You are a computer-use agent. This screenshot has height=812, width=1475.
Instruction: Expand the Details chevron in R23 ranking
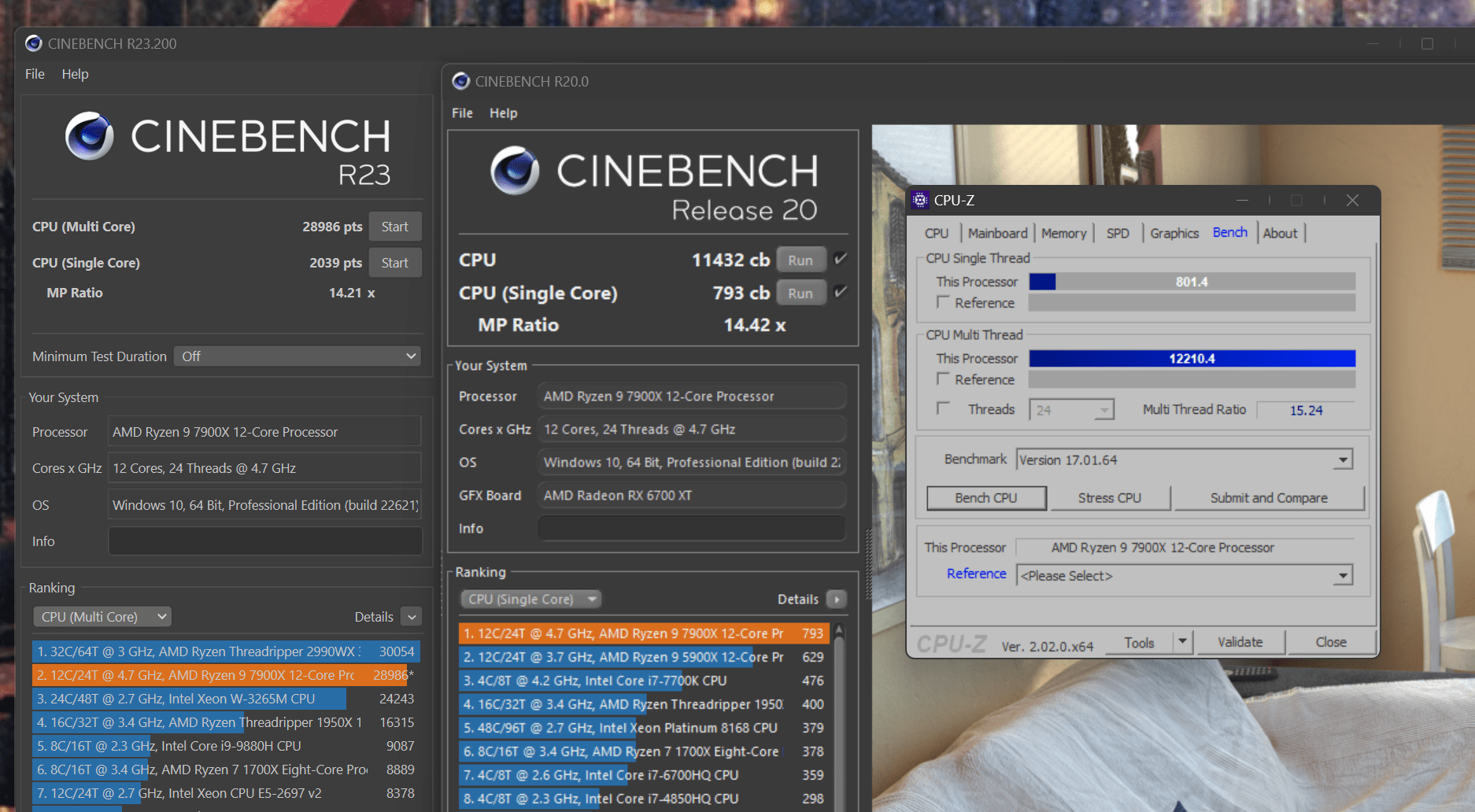(x=412, y=617)
